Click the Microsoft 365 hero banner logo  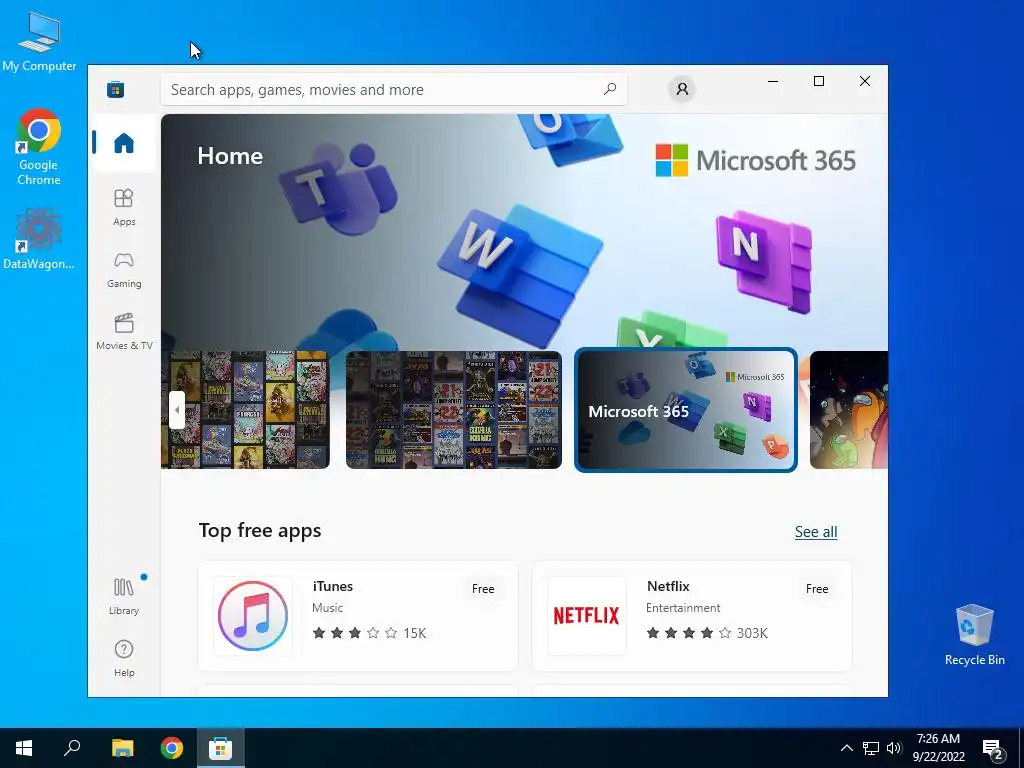tap(756, 161)
